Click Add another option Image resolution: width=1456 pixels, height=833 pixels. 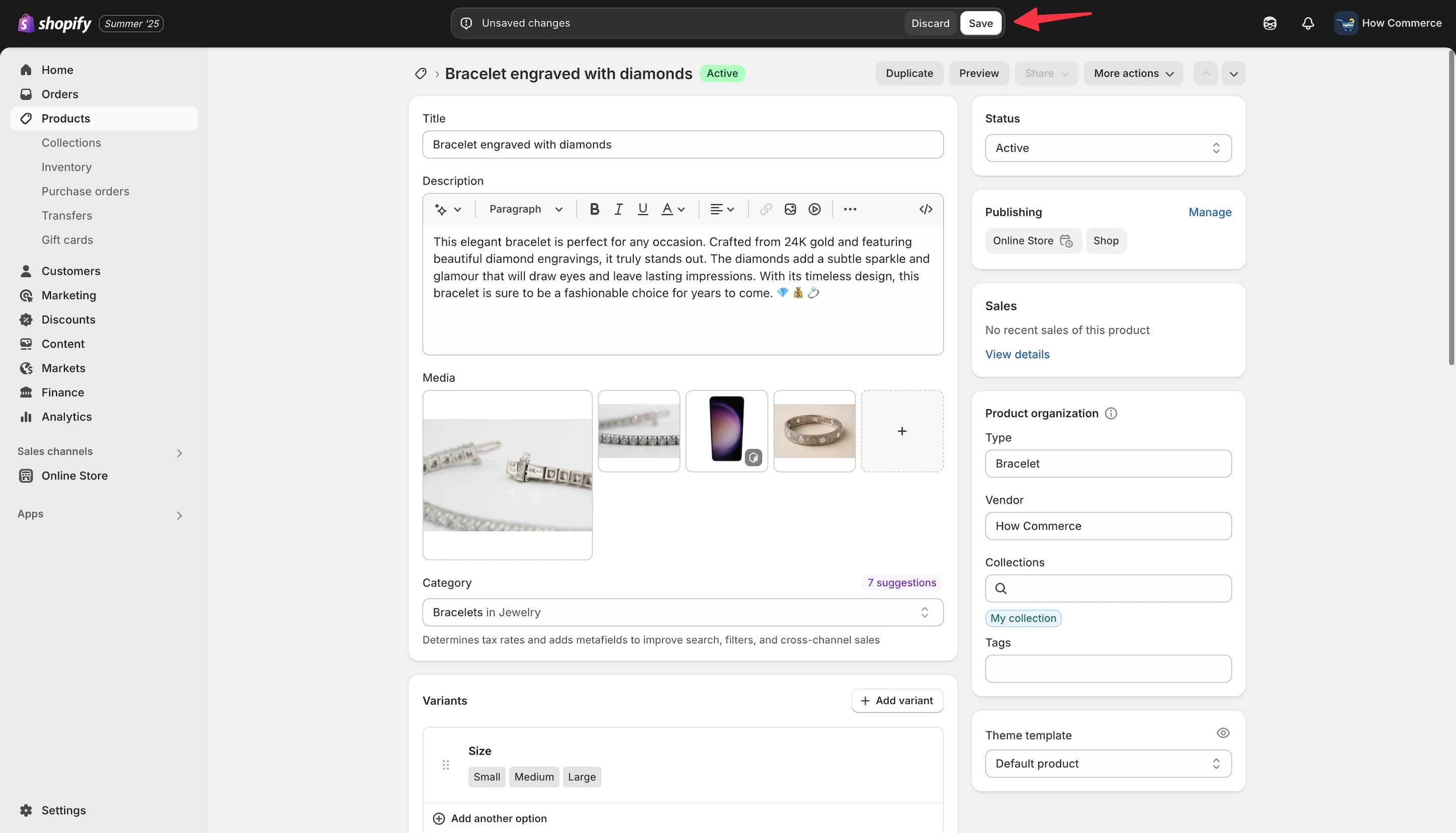(489, 819)
